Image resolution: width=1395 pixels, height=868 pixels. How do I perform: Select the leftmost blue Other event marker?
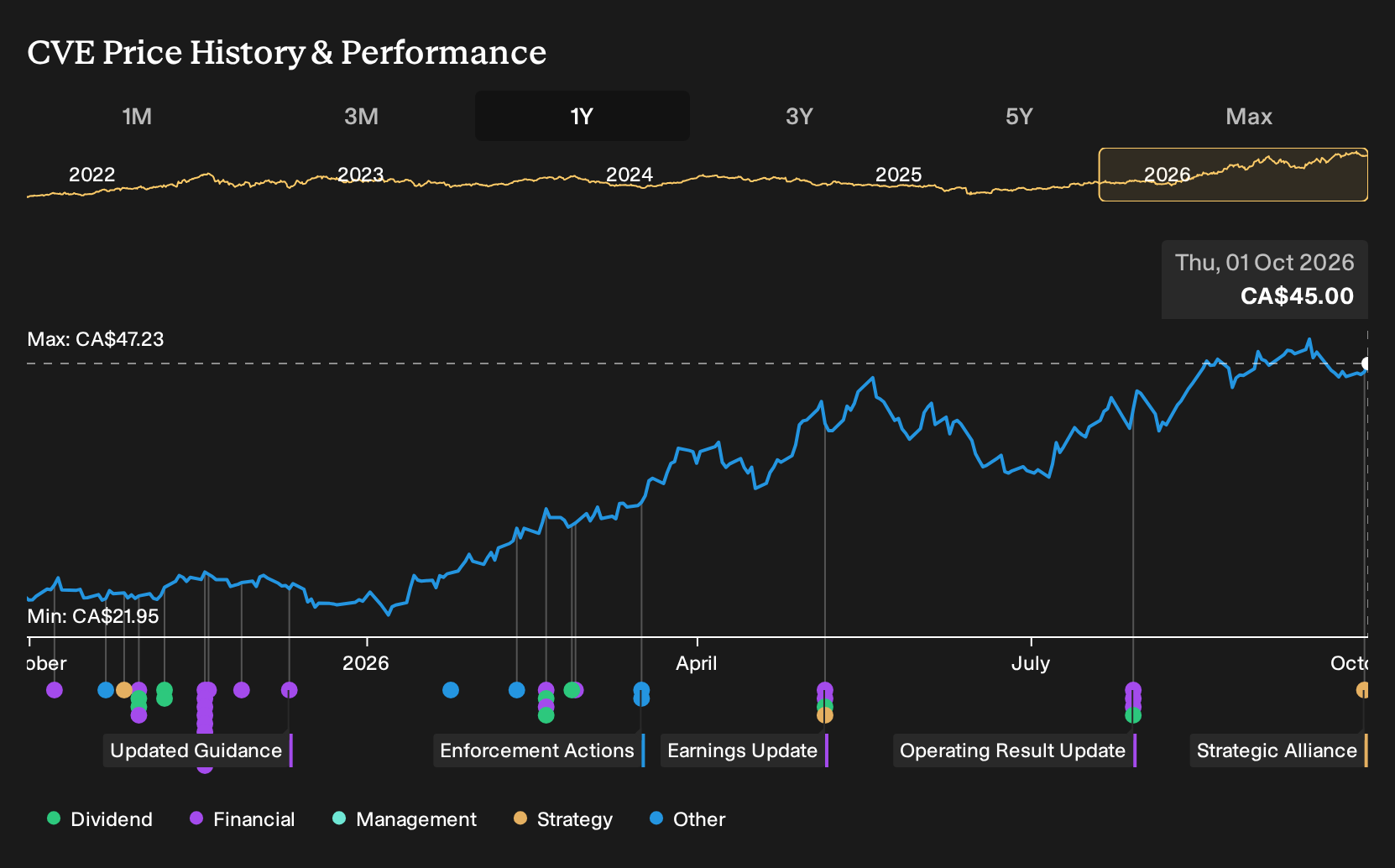coord(106,690)
